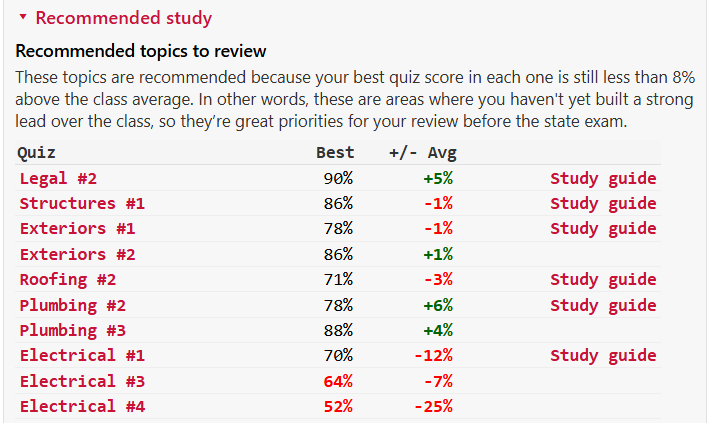Open the Roofing #2 Study guide
Viewport: 712px width, 423px height.
click(x=603, y=280)
